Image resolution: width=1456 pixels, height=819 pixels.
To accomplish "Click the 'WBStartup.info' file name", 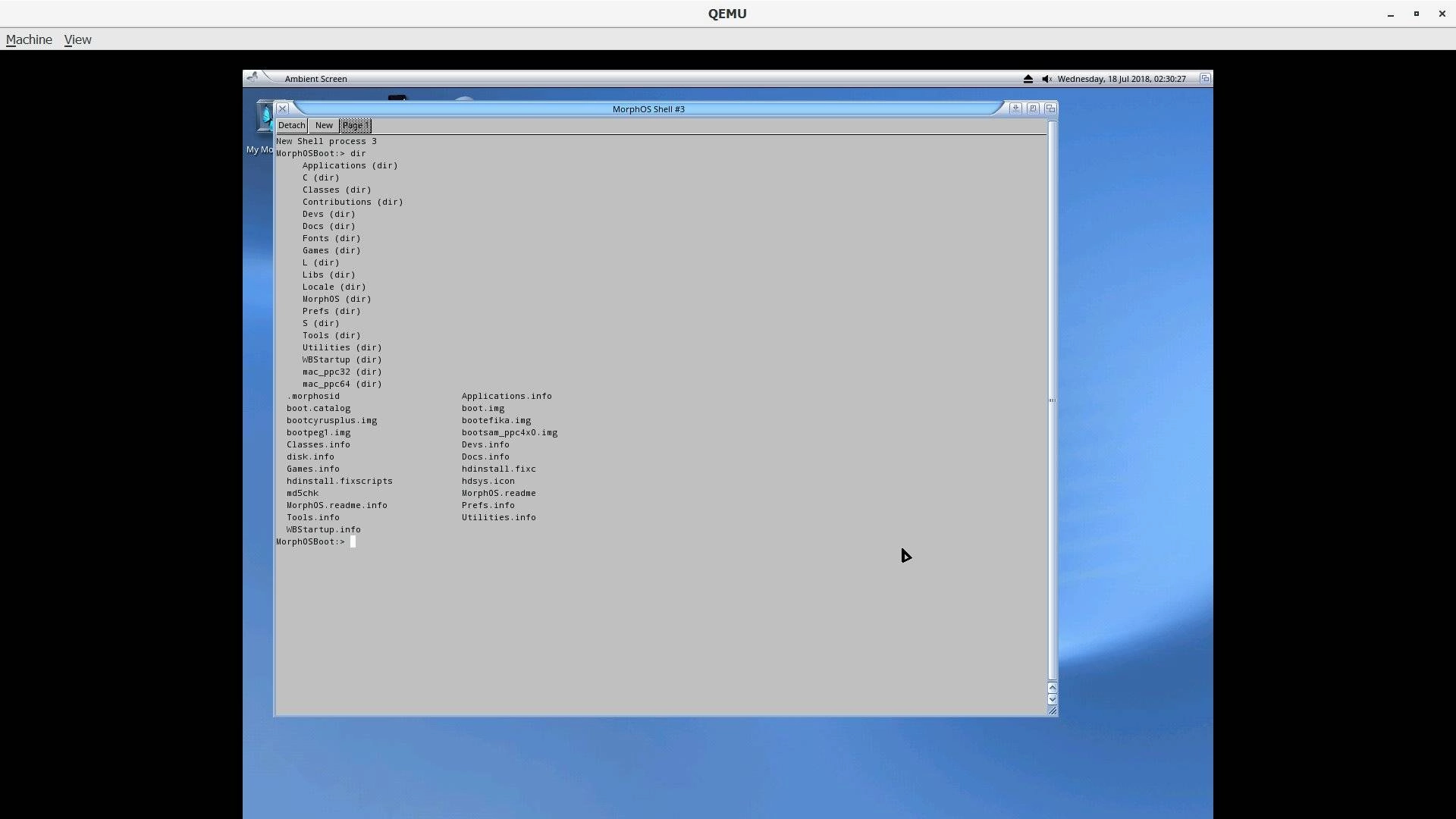I will click(x=324, y=529).
